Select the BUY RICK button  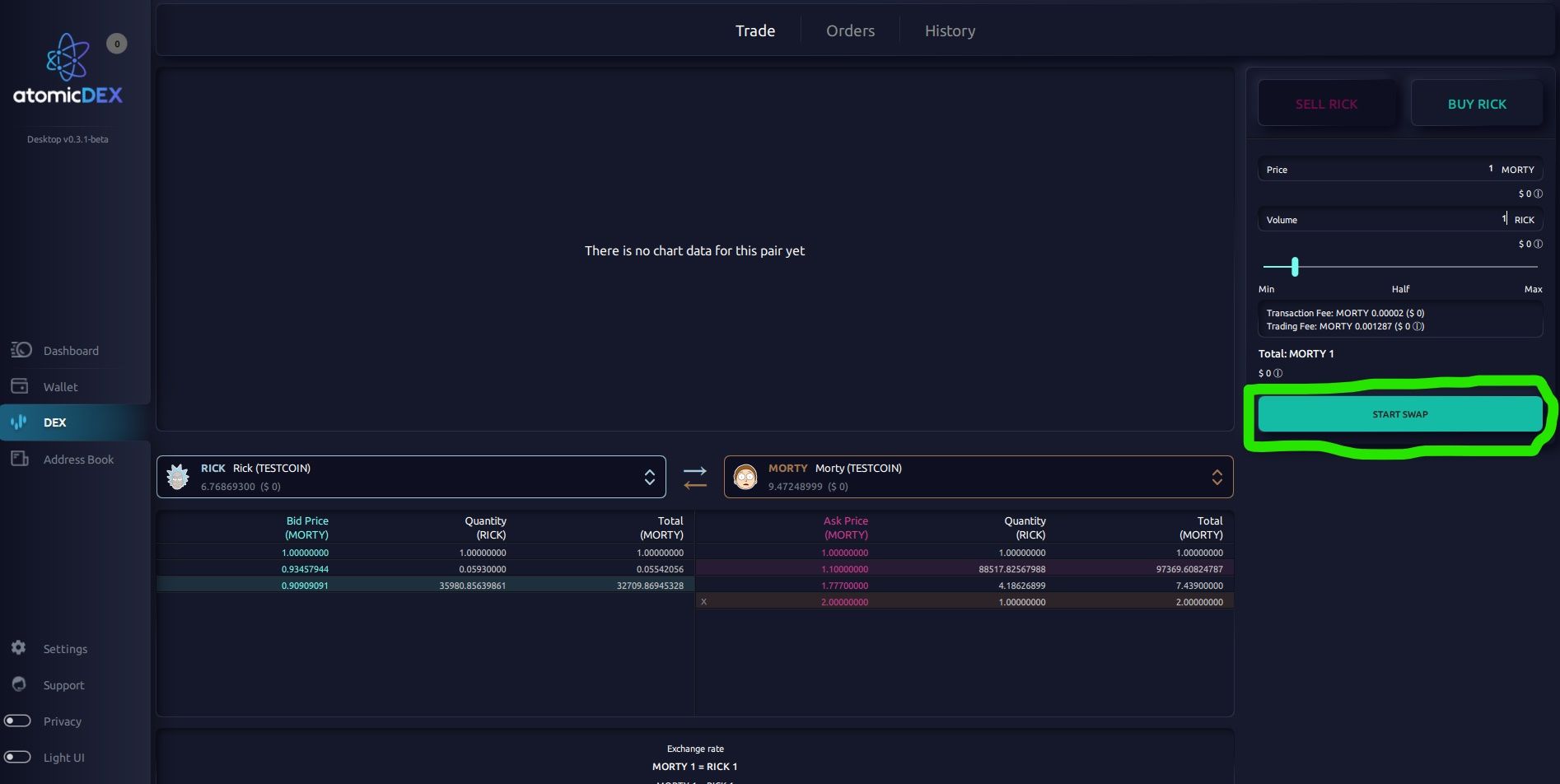1477,104
